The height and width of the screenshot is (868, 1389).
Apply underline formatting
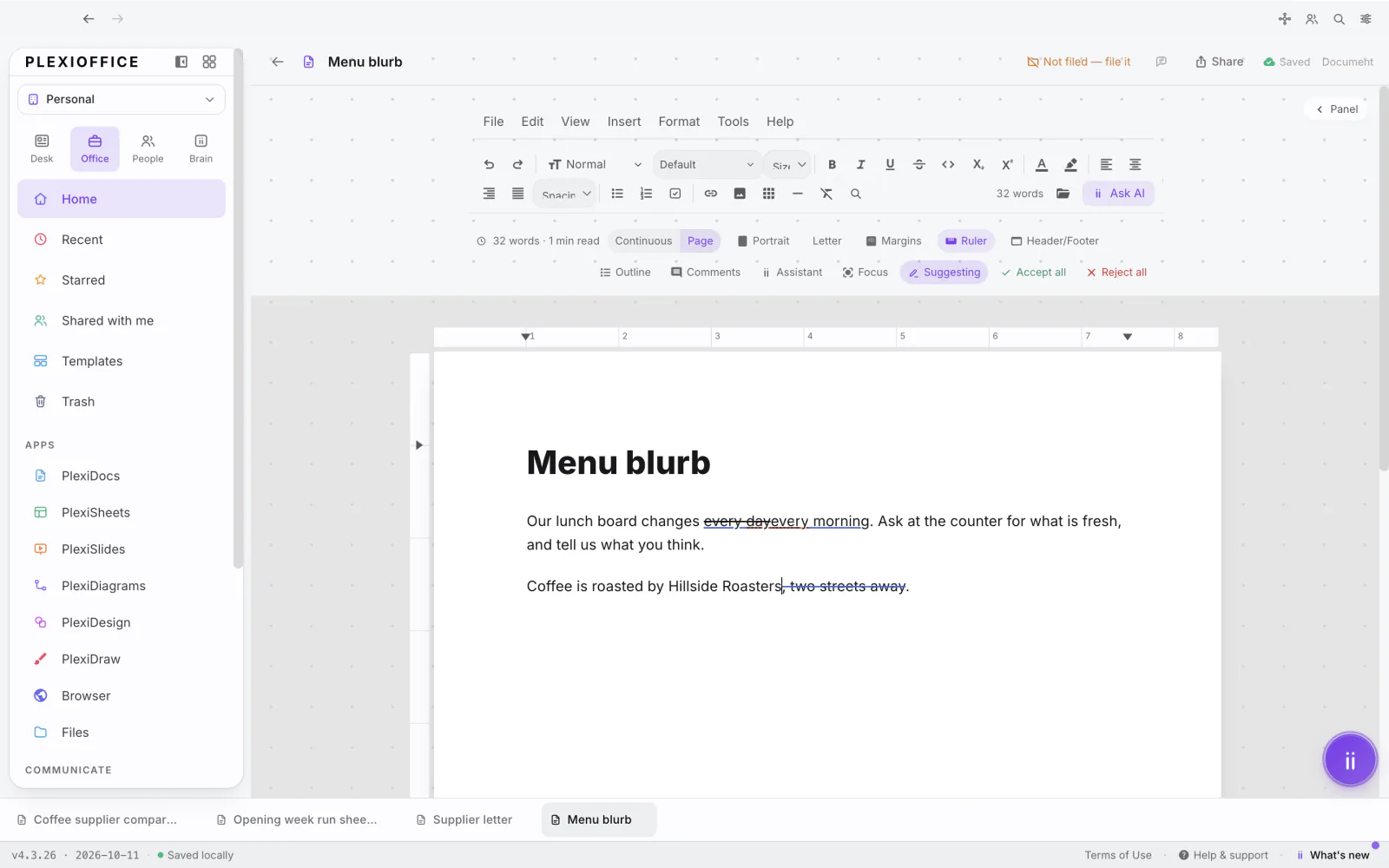tap(890, 164)
